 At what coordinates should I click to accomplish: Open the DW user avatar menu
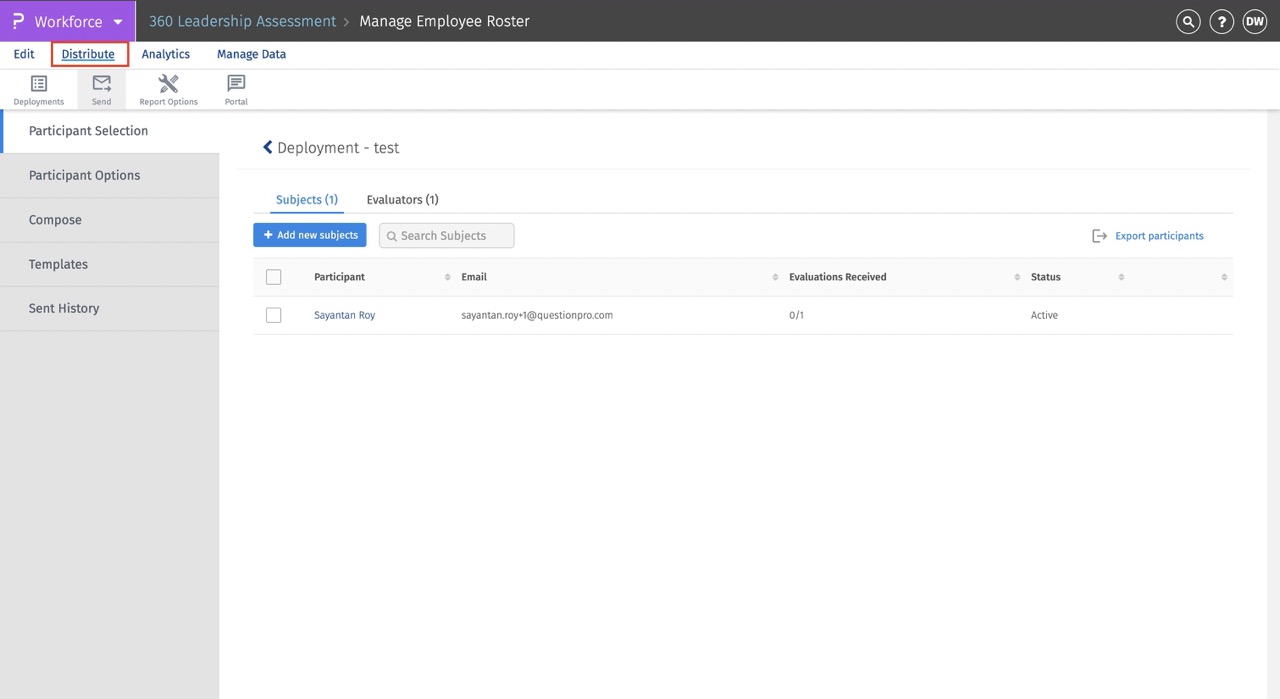[x=1254, y=22]
